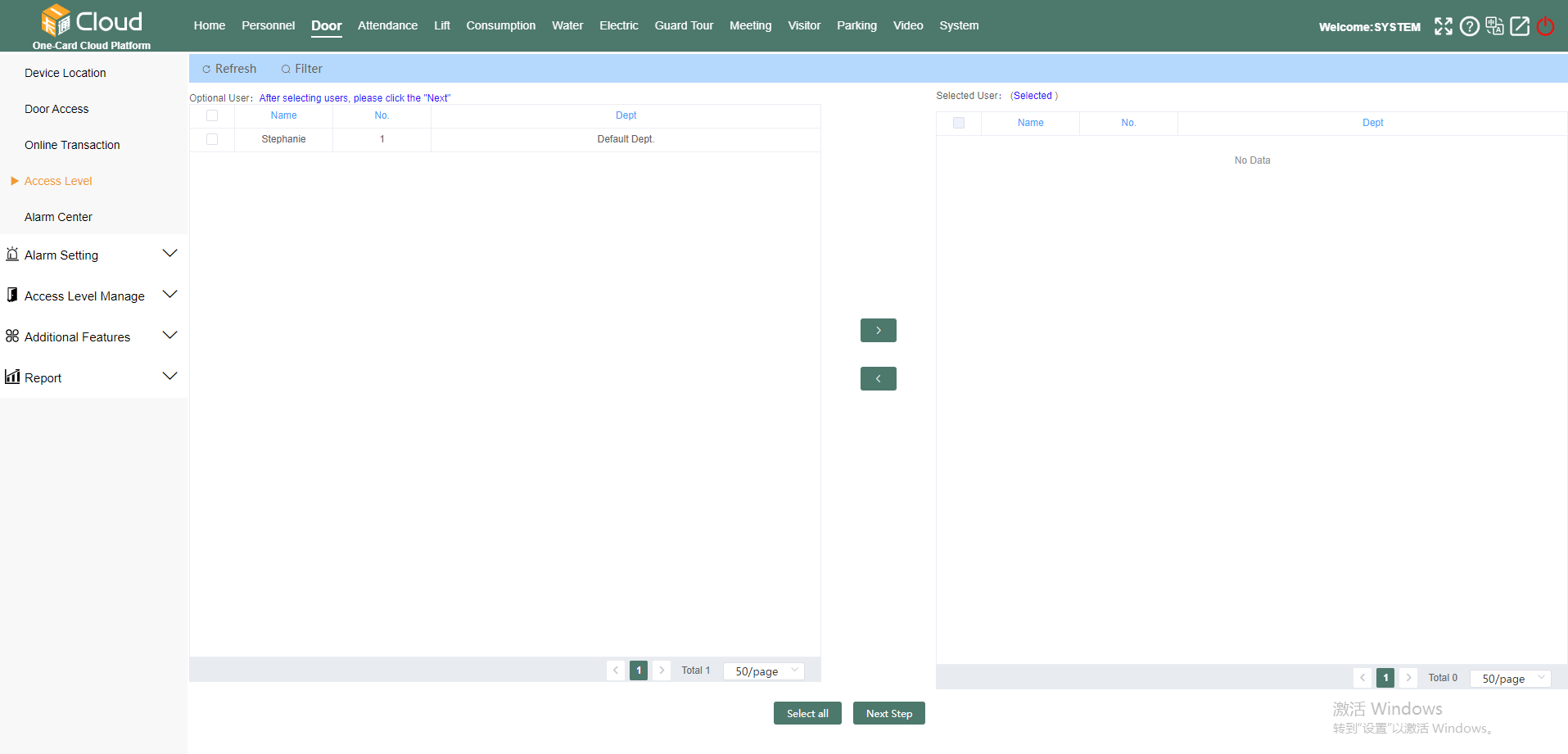This screenshot has width=1568, height=754.
Task: Toggle select-all checkbox in Selected User header
Action: [x=959, y=123]
